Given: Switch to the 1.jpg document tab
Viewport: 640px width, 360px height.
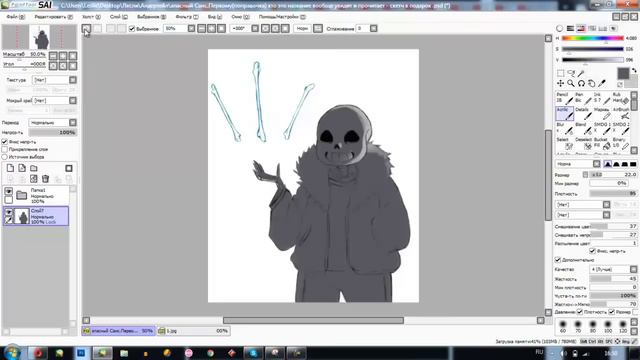Looking at the screenshot, I should tap(193, 331).
